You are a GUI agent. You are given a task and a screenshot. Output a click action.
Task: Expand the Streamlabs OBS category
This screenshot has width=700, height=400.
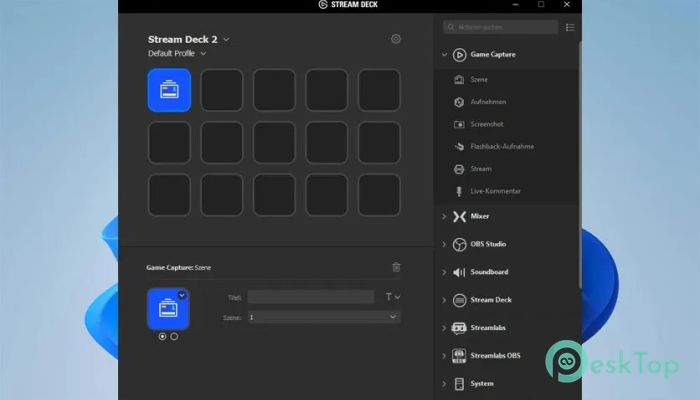[444, 356]
